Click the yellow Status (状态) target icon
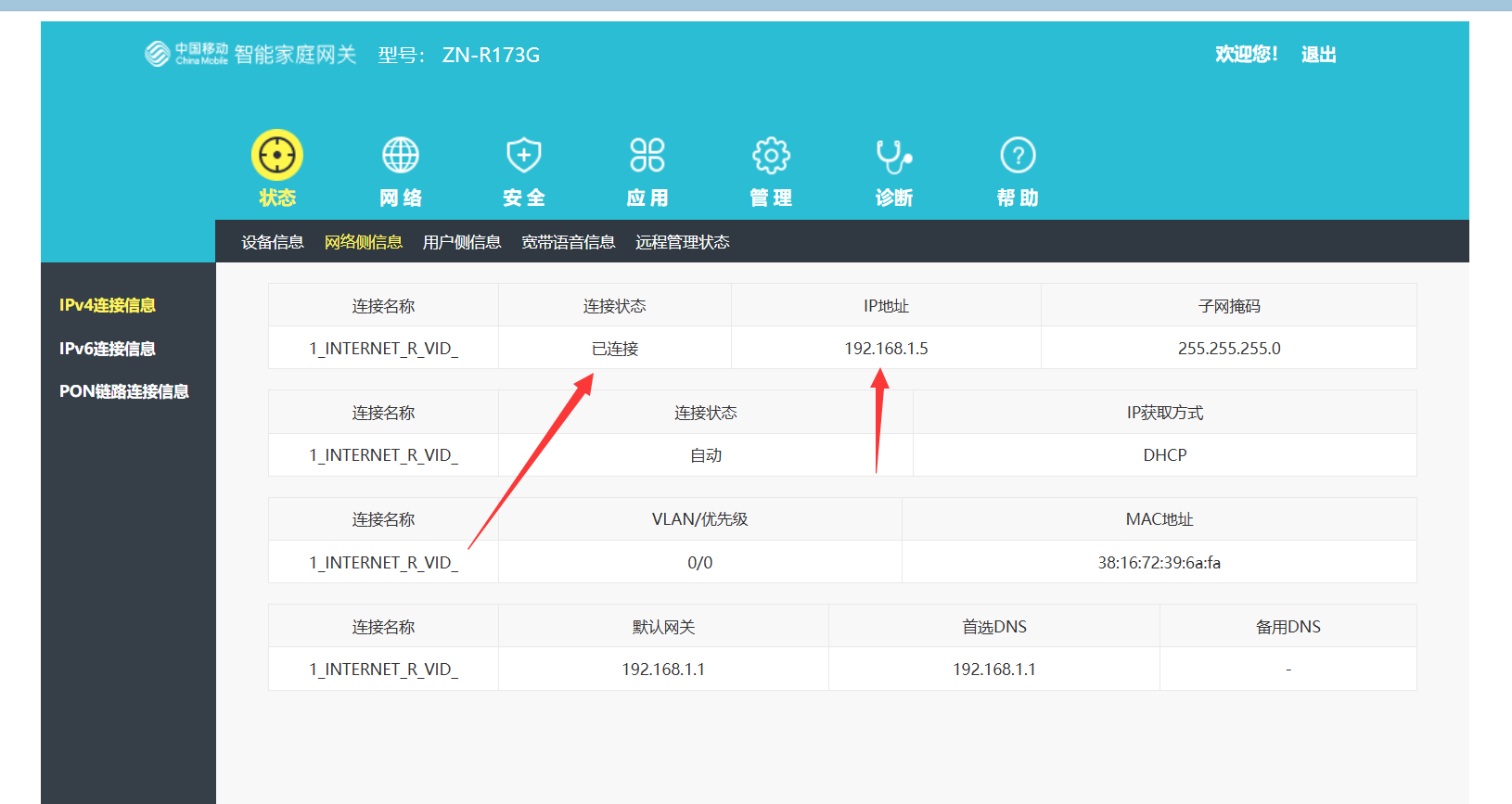Screen dimensions: 1512x804 276,155
